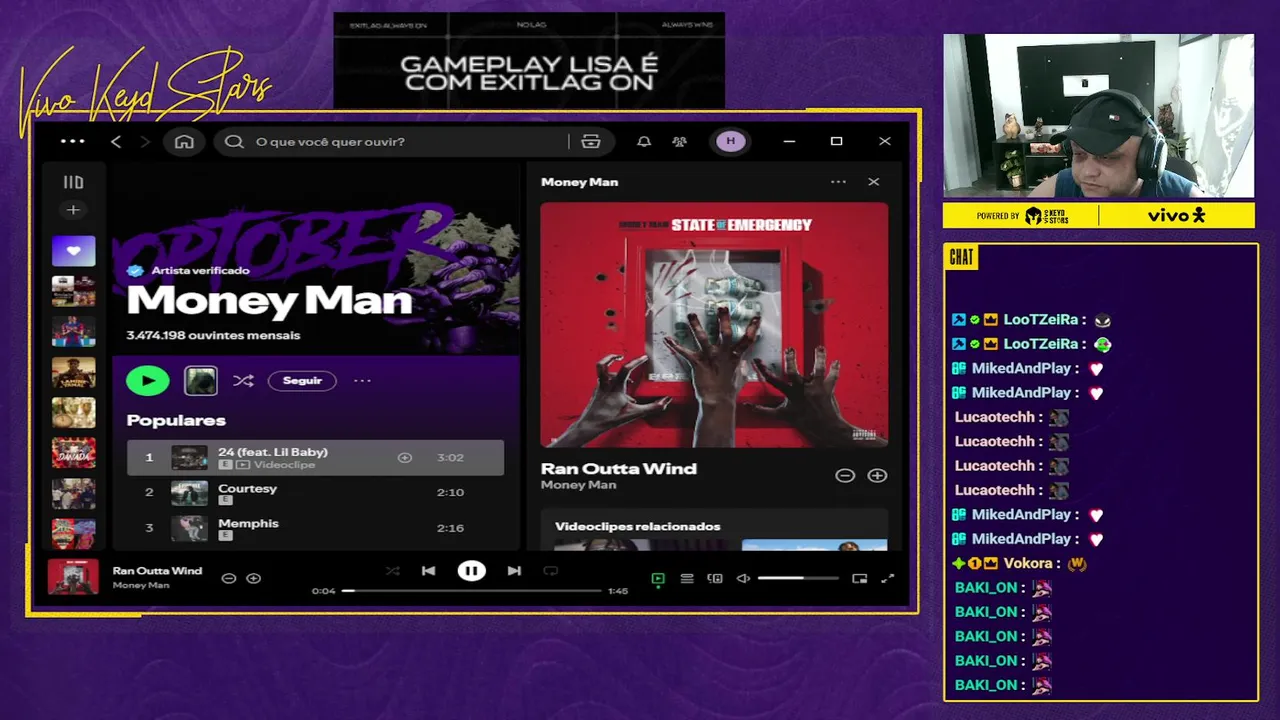Pause the current song
This screenshot has width=1280, height=720.
[471, 571]
